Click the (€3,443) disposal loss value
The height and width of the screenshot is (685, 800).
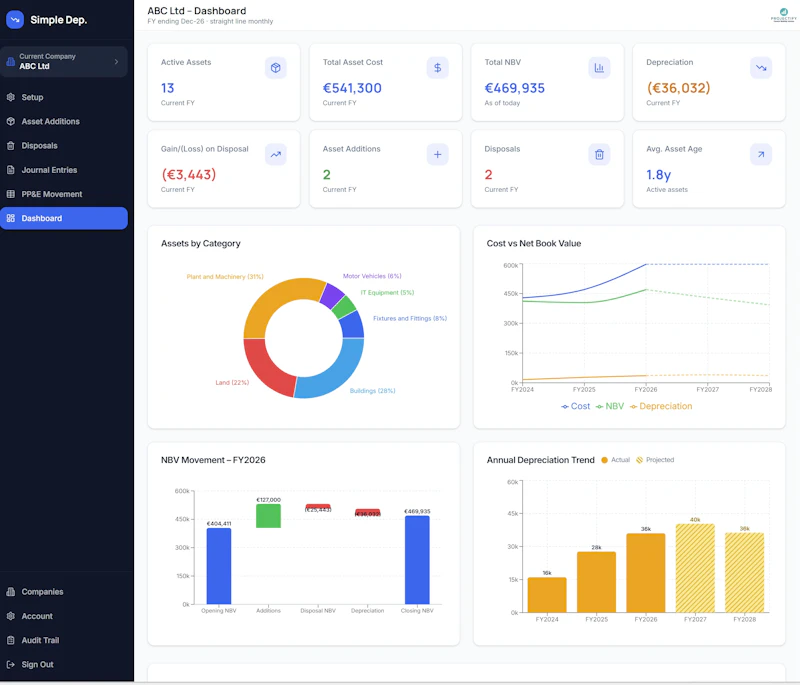click(189, 175)
